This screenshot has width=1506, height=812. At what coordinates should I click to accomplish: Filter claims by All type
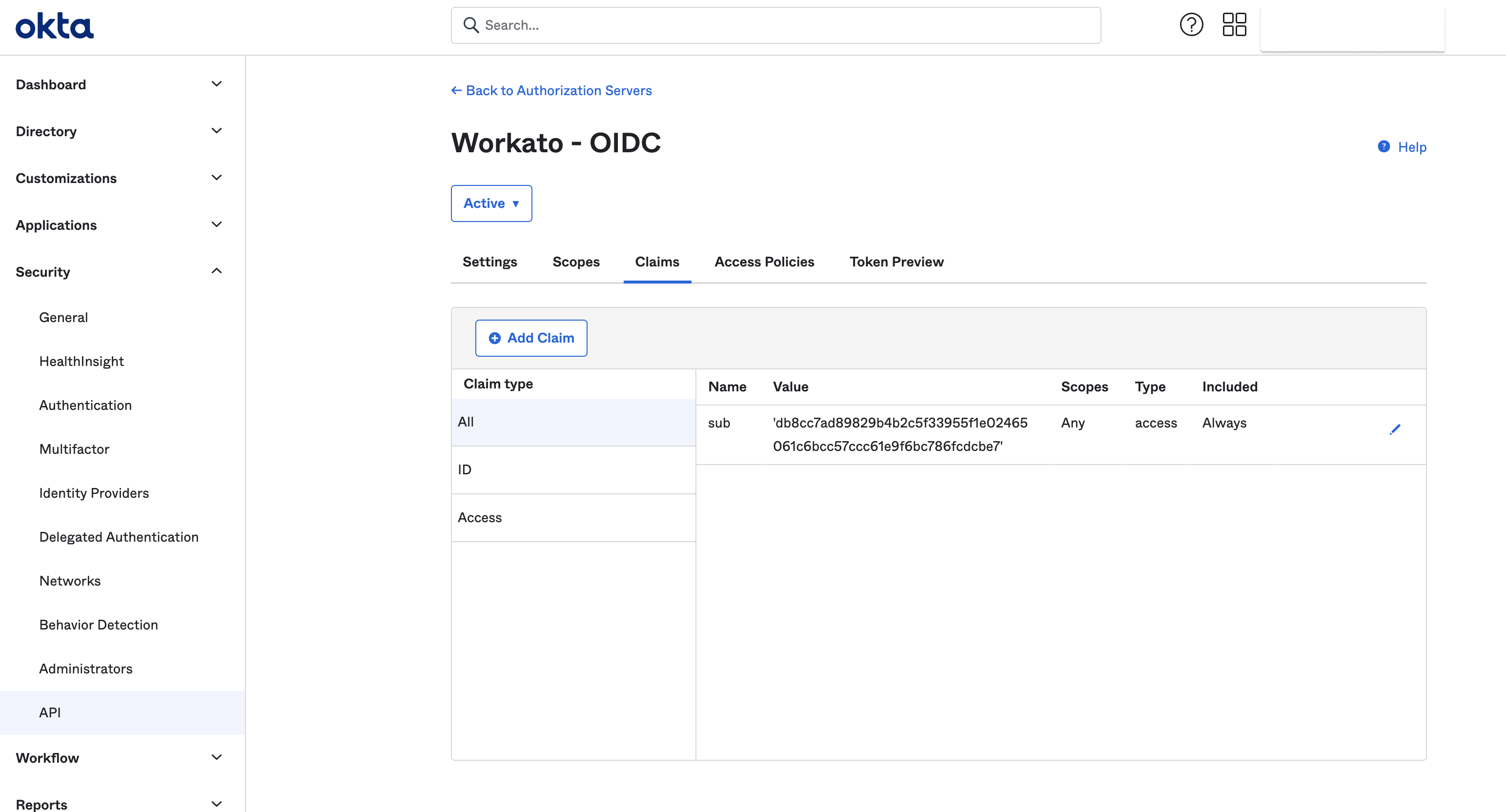pos(573,422)
